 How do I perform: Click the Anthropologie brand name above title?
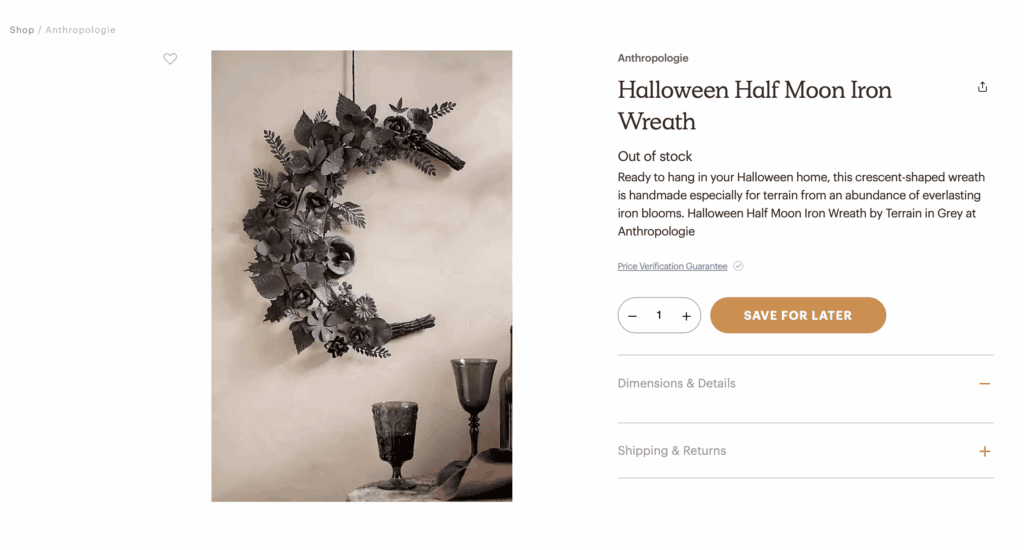point(652,58)
